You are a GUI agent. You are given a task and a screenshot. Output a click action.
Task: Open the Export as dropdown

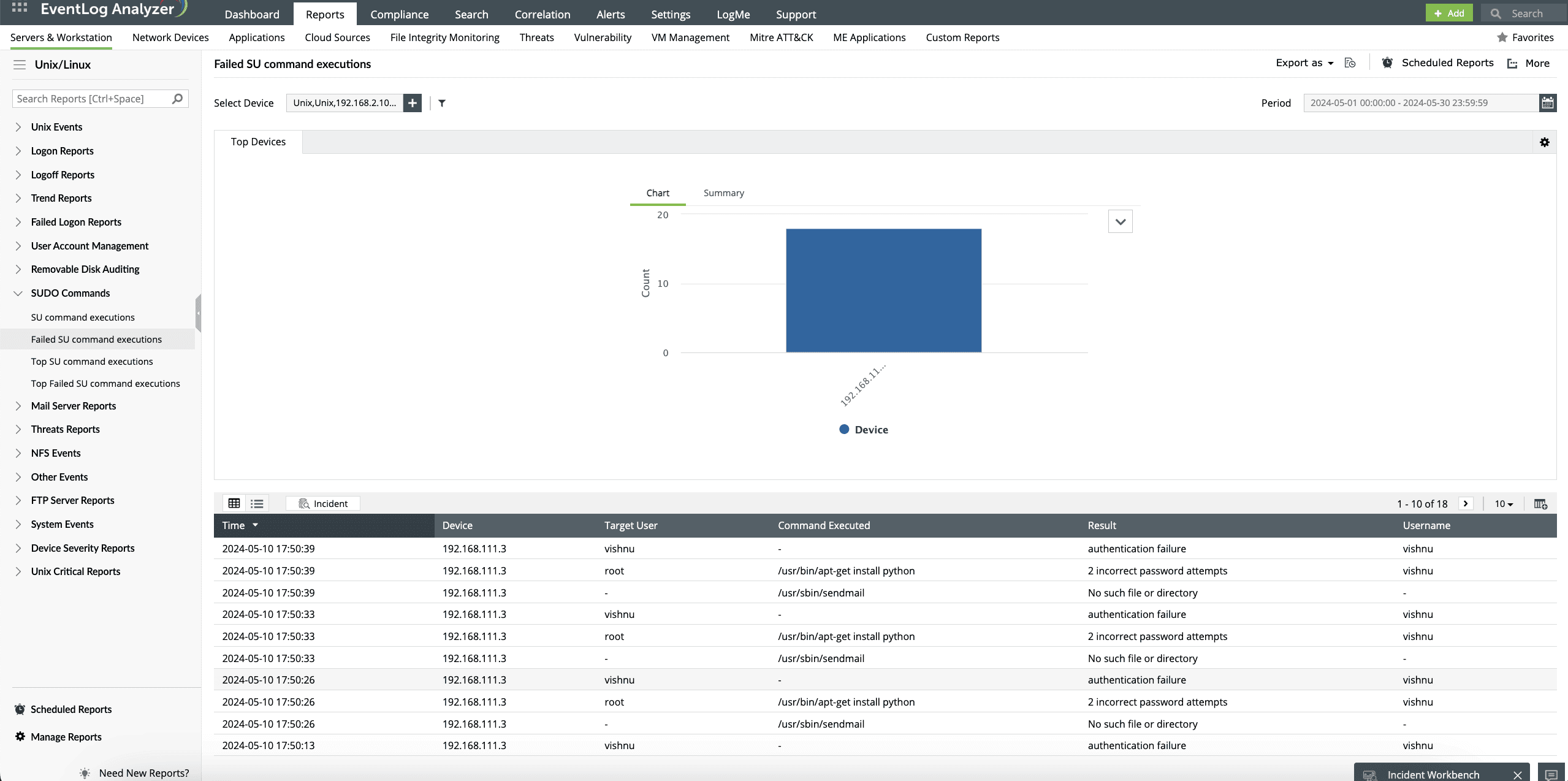[x=1304, y=63]
